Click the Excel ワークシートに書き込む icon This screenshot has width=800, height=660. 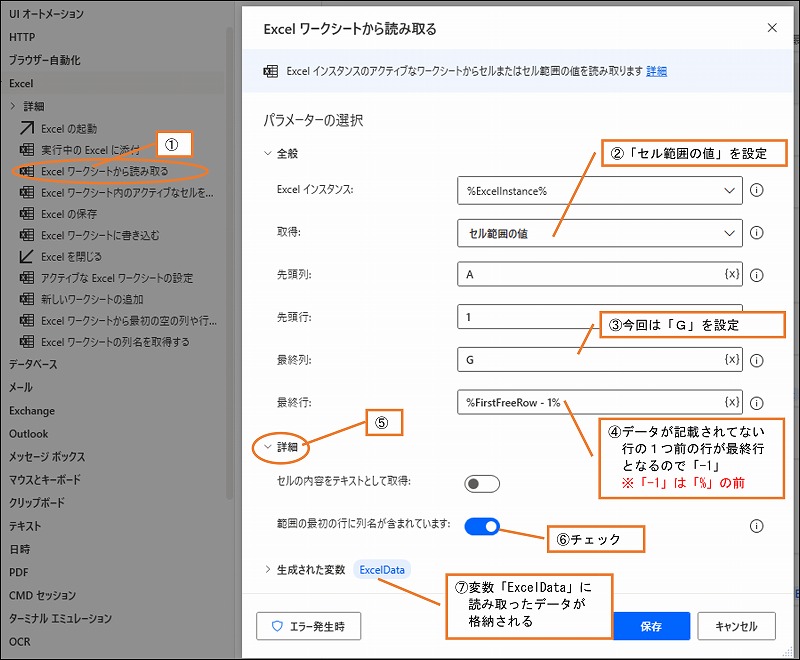click(x=27, y=235)
